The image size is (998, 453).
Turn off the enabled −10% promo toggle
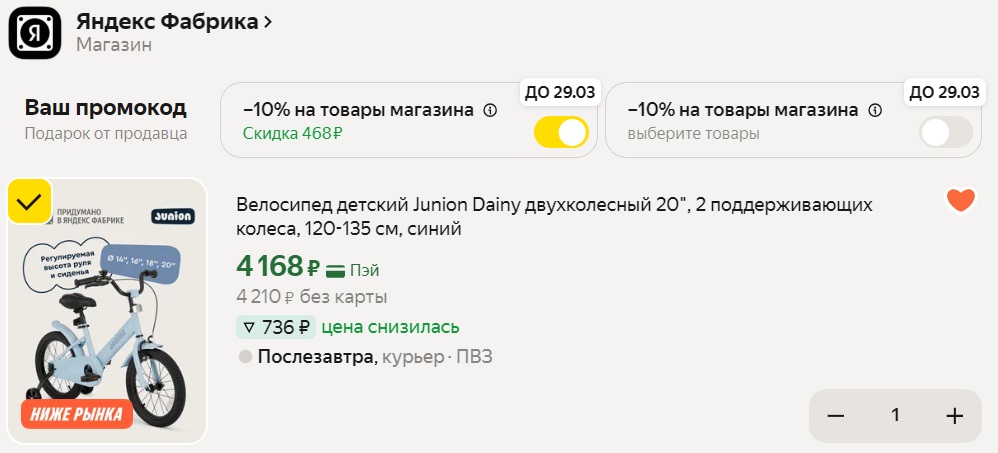coord(561,133)
